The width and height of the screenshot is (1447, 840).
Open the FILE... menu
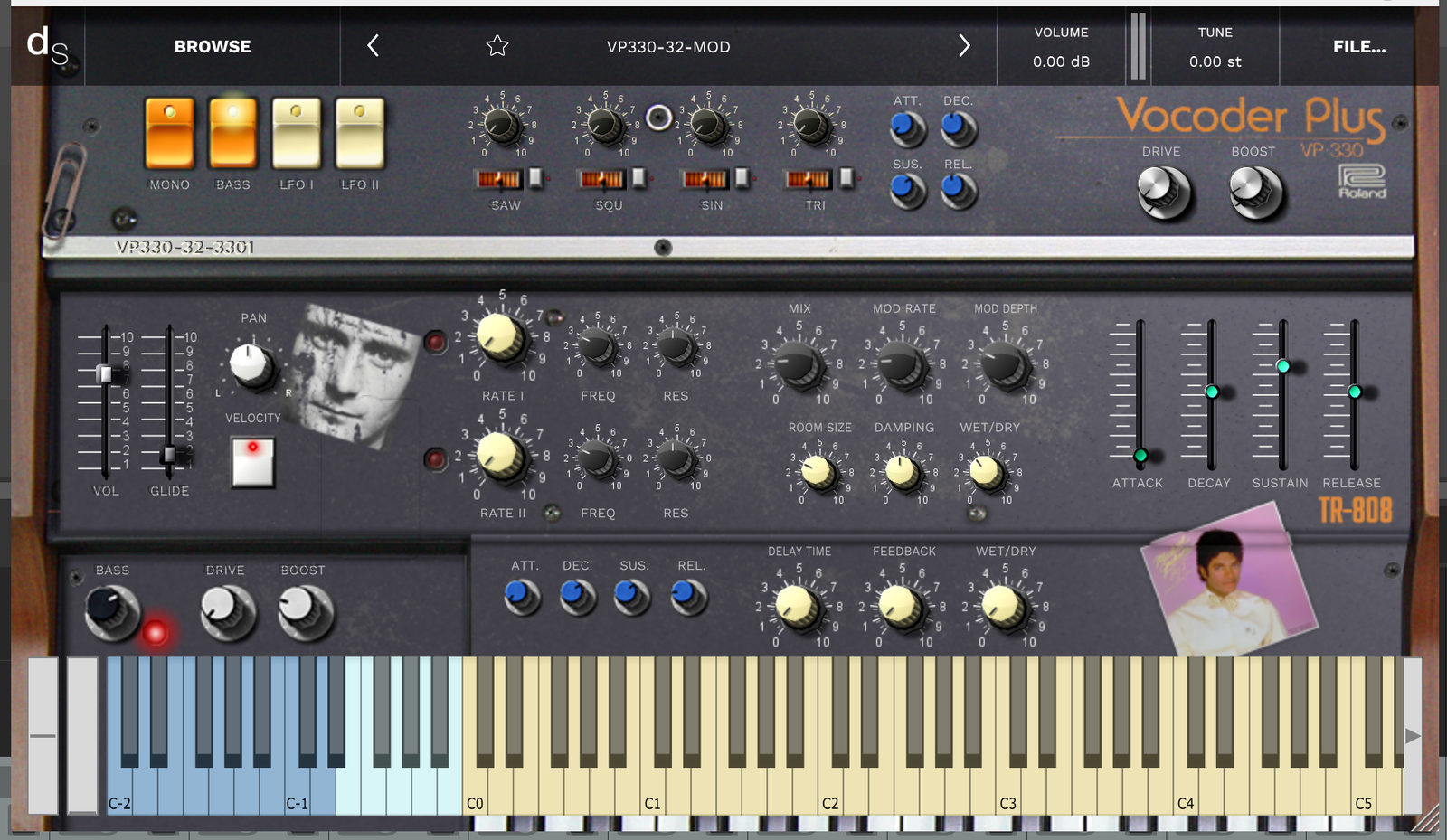point(1358,46)
